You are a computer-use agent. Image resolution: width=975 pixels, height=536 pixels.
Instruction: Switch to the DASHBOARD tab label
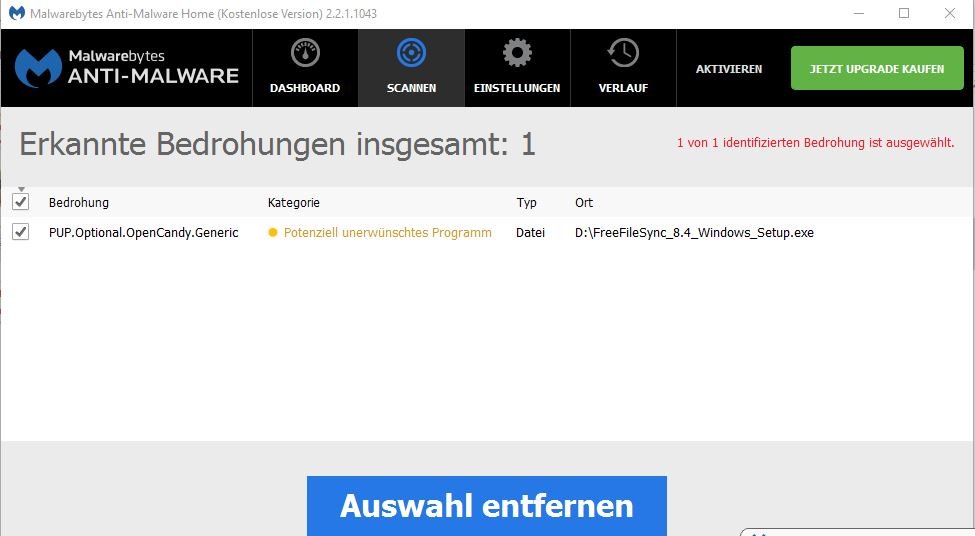pos(305,88)
